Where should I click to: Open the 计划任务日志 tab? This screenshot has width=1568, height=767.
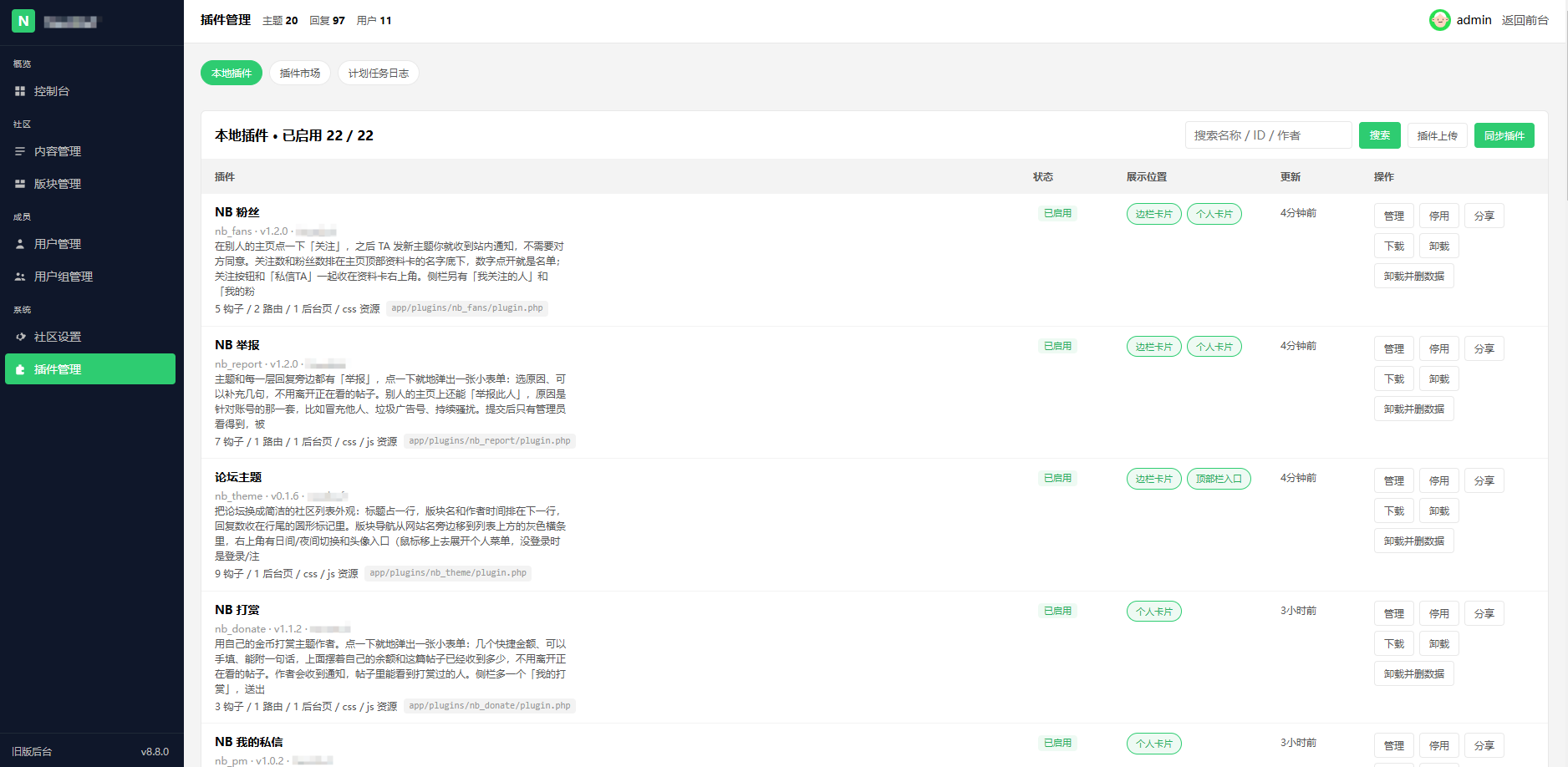pos(379,74)
